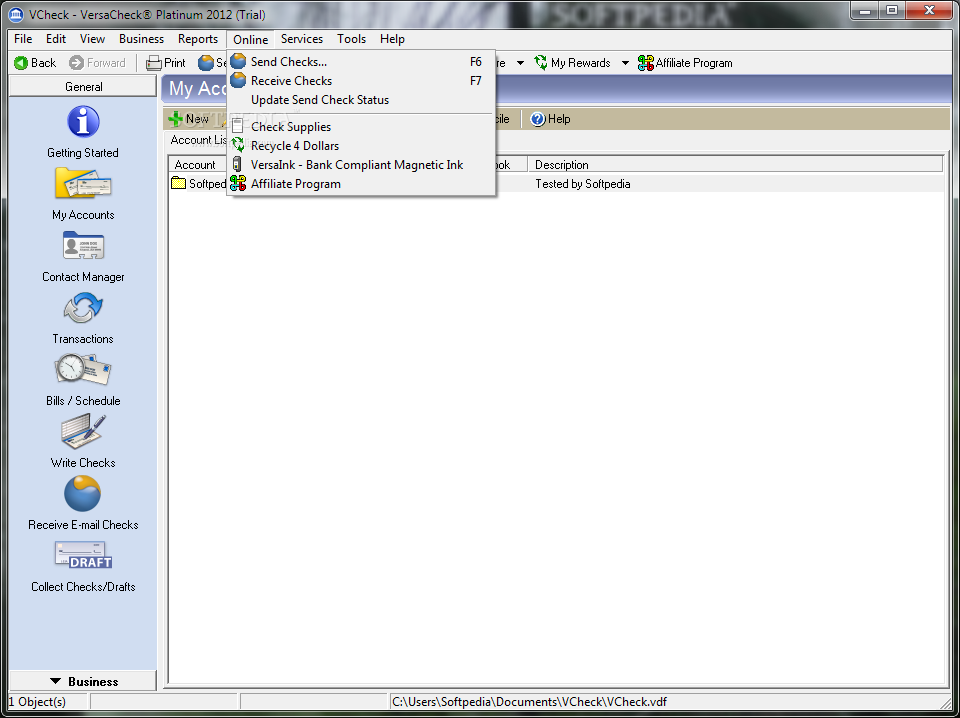Image resolution: width=960 pixels, height=718 pixels.
Task: Sort by the Account column header
Action: tap(195, 165)
